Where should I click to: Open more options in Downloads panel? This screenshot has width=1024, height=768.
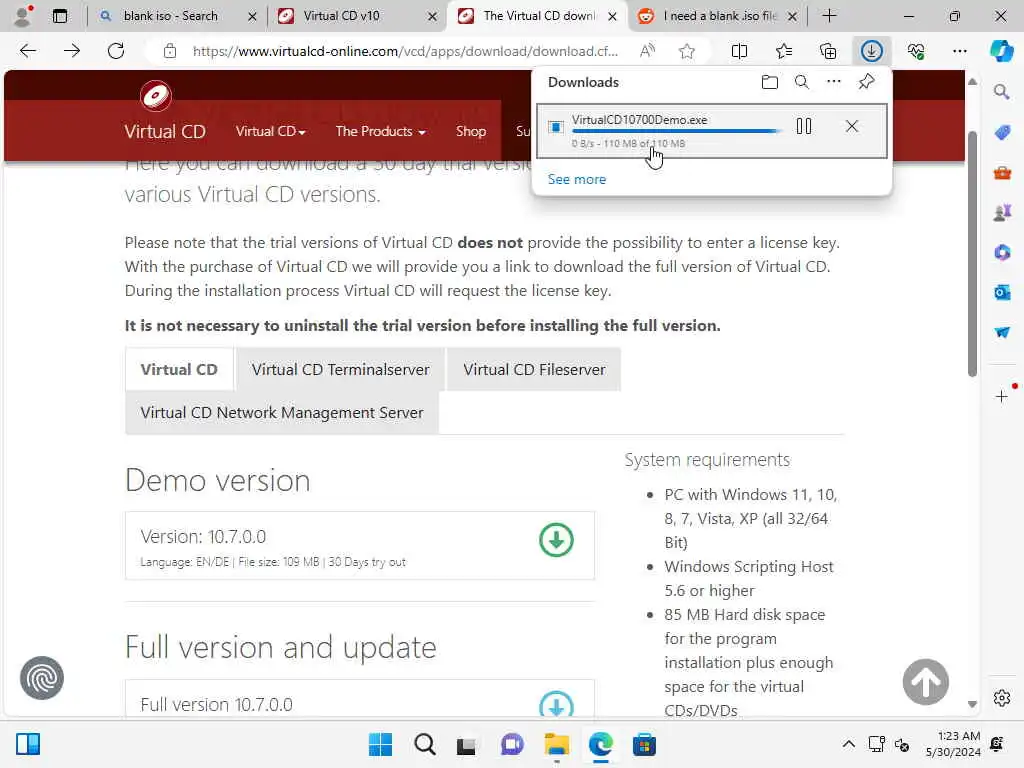(x=834, y=82)
